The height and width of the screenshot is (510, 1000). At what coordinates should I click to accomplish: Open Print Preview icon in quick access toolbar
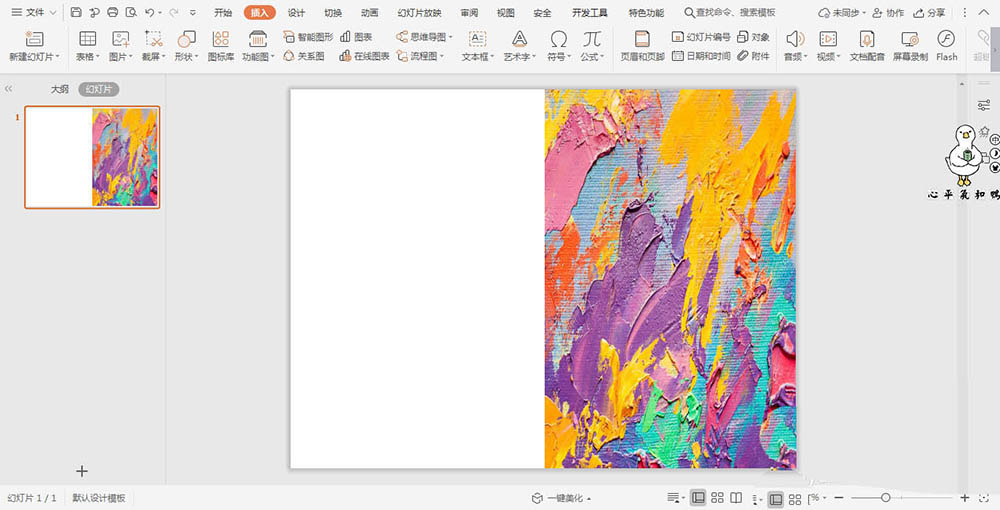click(x=131, y=12)
